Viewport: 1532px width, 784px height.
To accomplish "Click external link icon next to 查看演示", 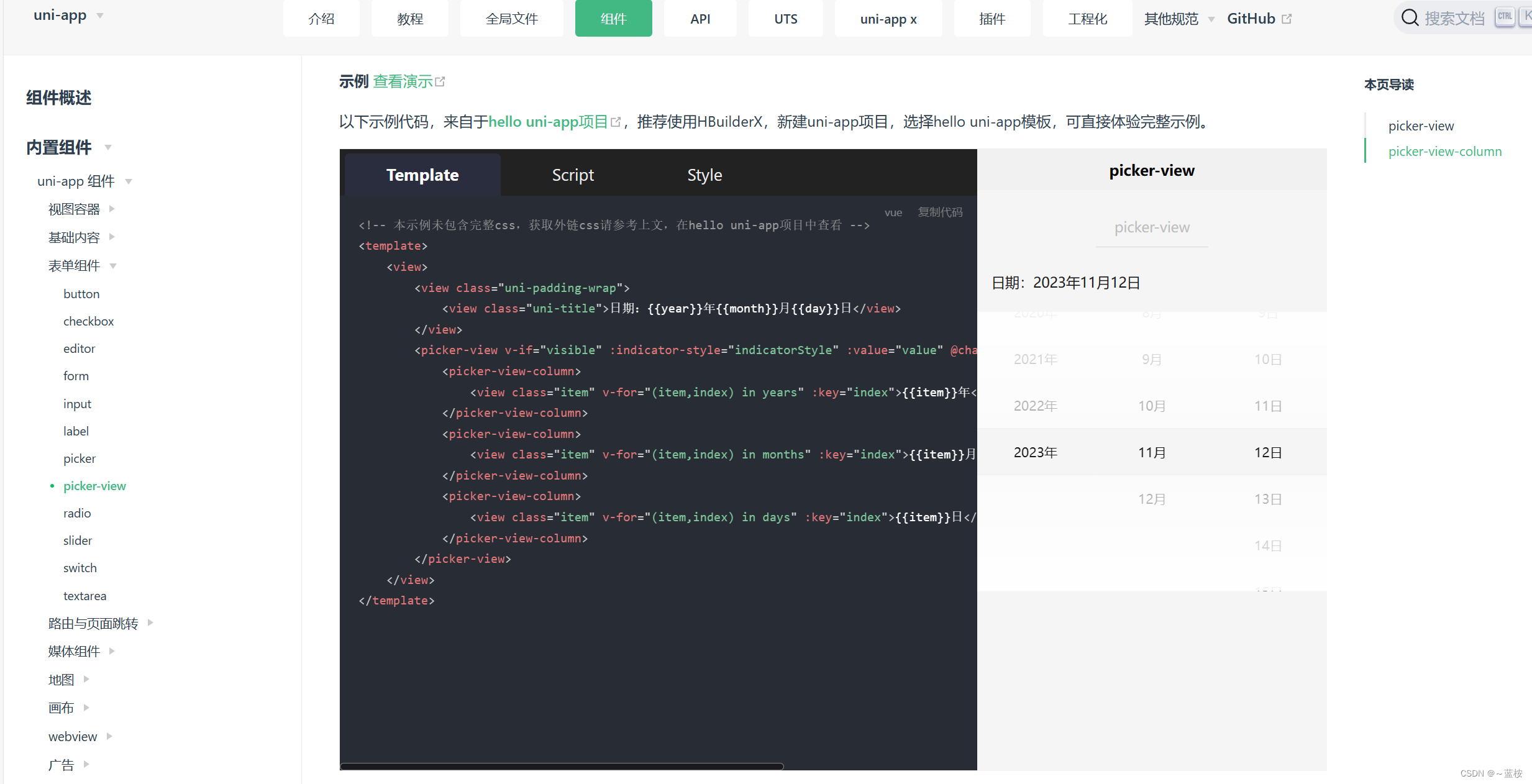I will coord(440,81).
